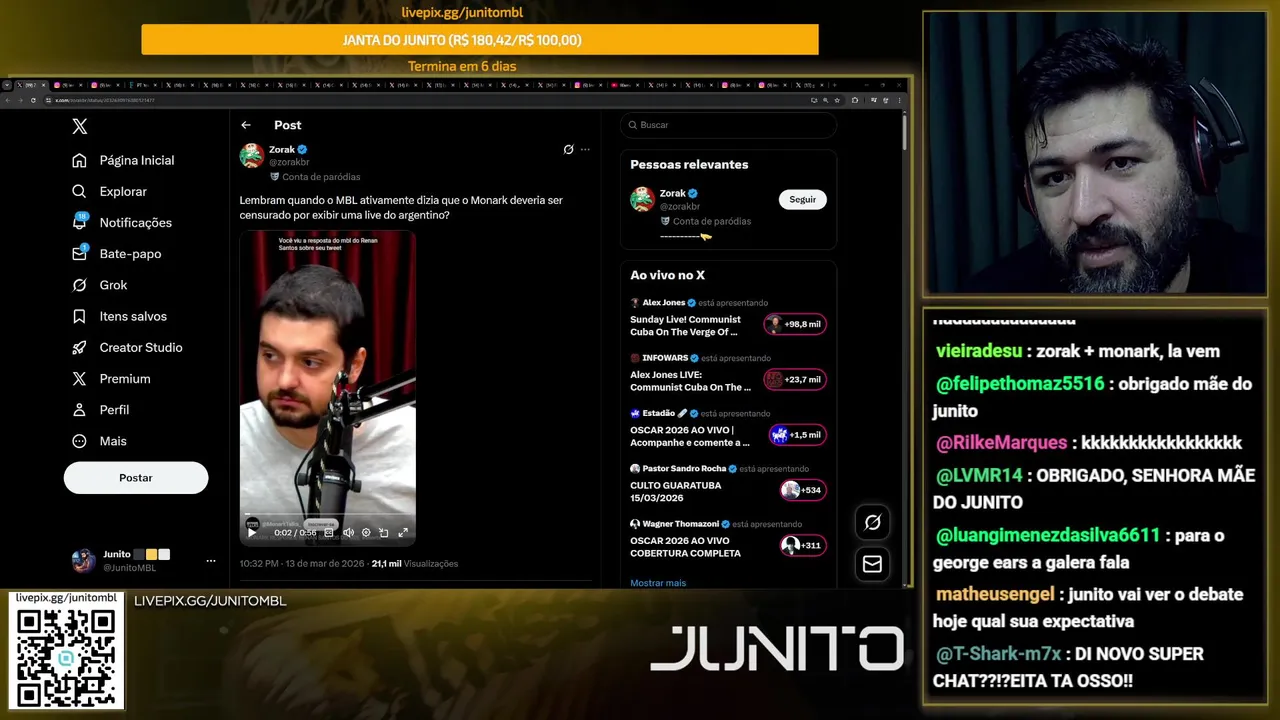Viewport: 1280px width, 720px height.
Task: Play the video in the post
Action: coord(252,533)
